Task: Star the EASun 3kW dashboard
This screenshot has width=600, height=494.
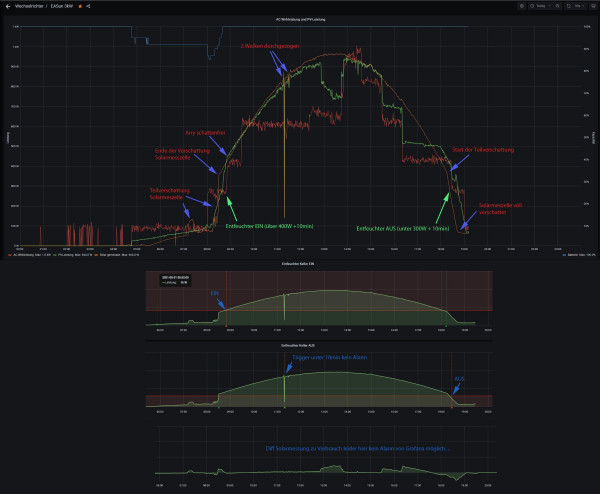Action: pos(80,6)
